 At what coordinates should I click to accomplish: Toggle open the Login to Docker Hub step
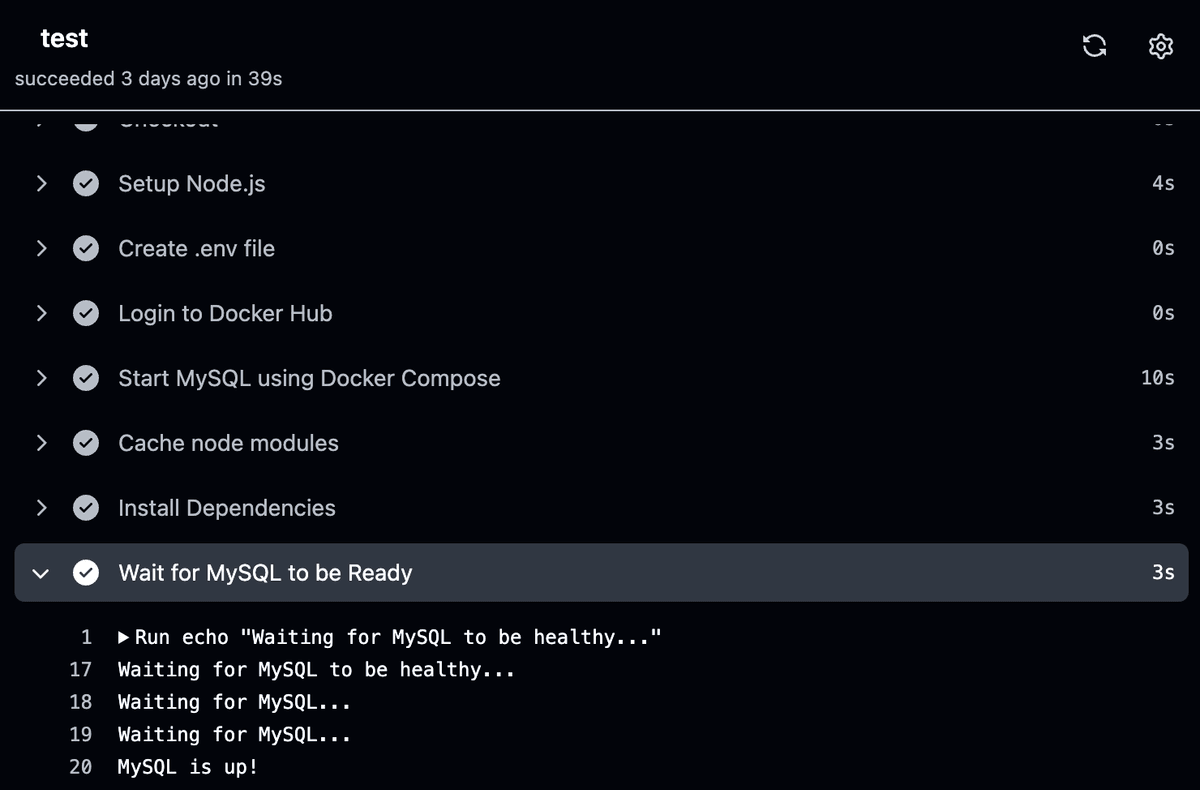click(x=40, y=313)
